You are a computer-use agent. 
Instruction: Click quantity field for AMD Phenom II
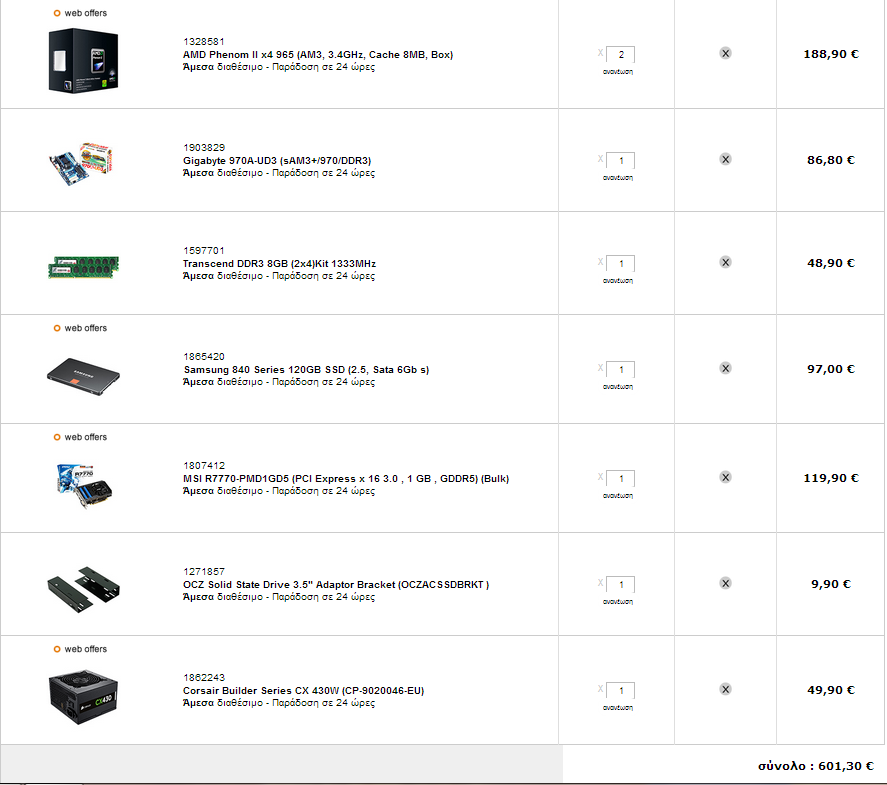click(621, 54)
